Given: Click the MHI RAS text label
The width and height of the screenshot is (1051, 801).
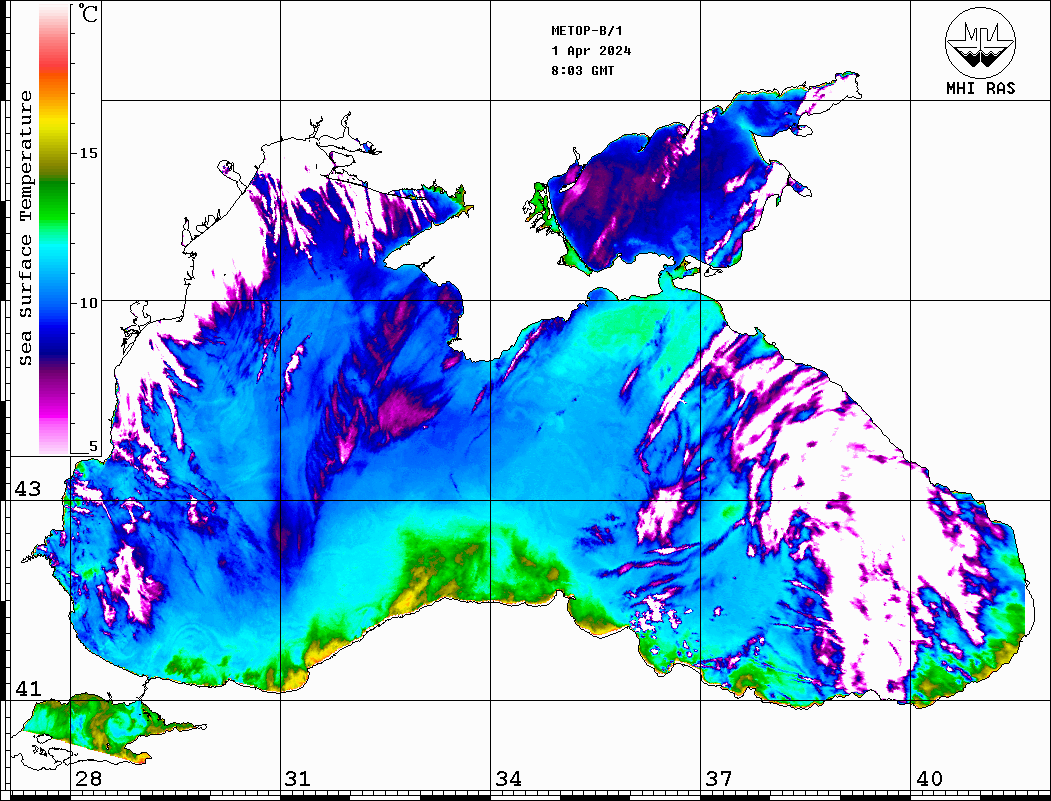Looking at the screenshot, I should [980, 88].
